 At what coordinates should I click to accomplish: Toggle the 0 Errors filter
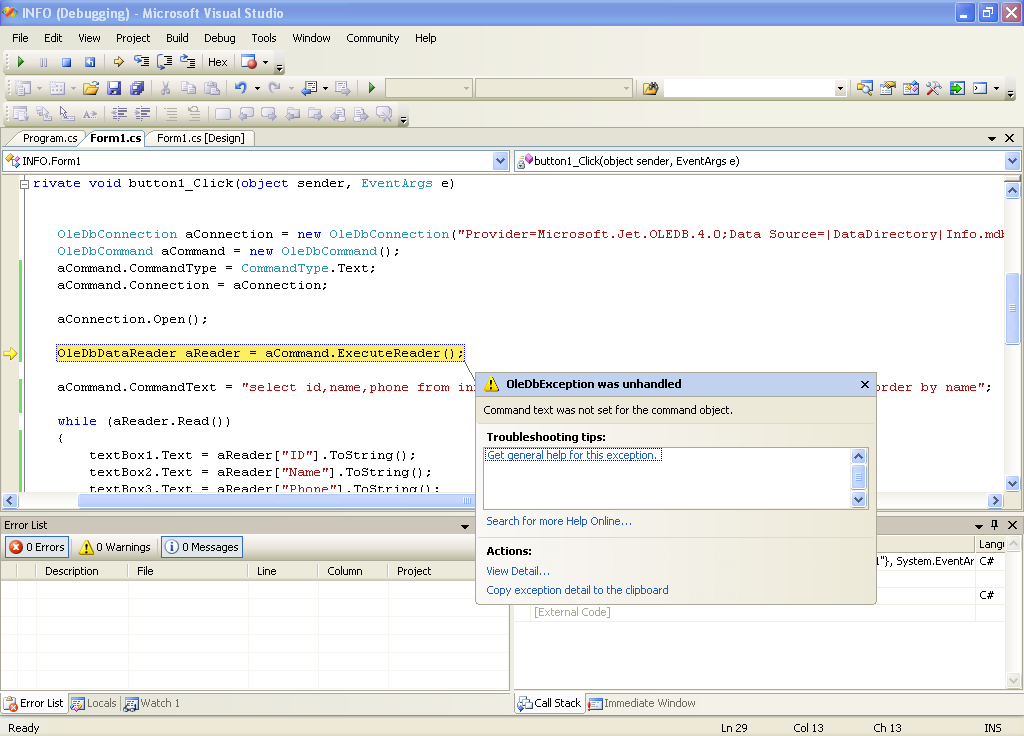(x=37, y=547)
